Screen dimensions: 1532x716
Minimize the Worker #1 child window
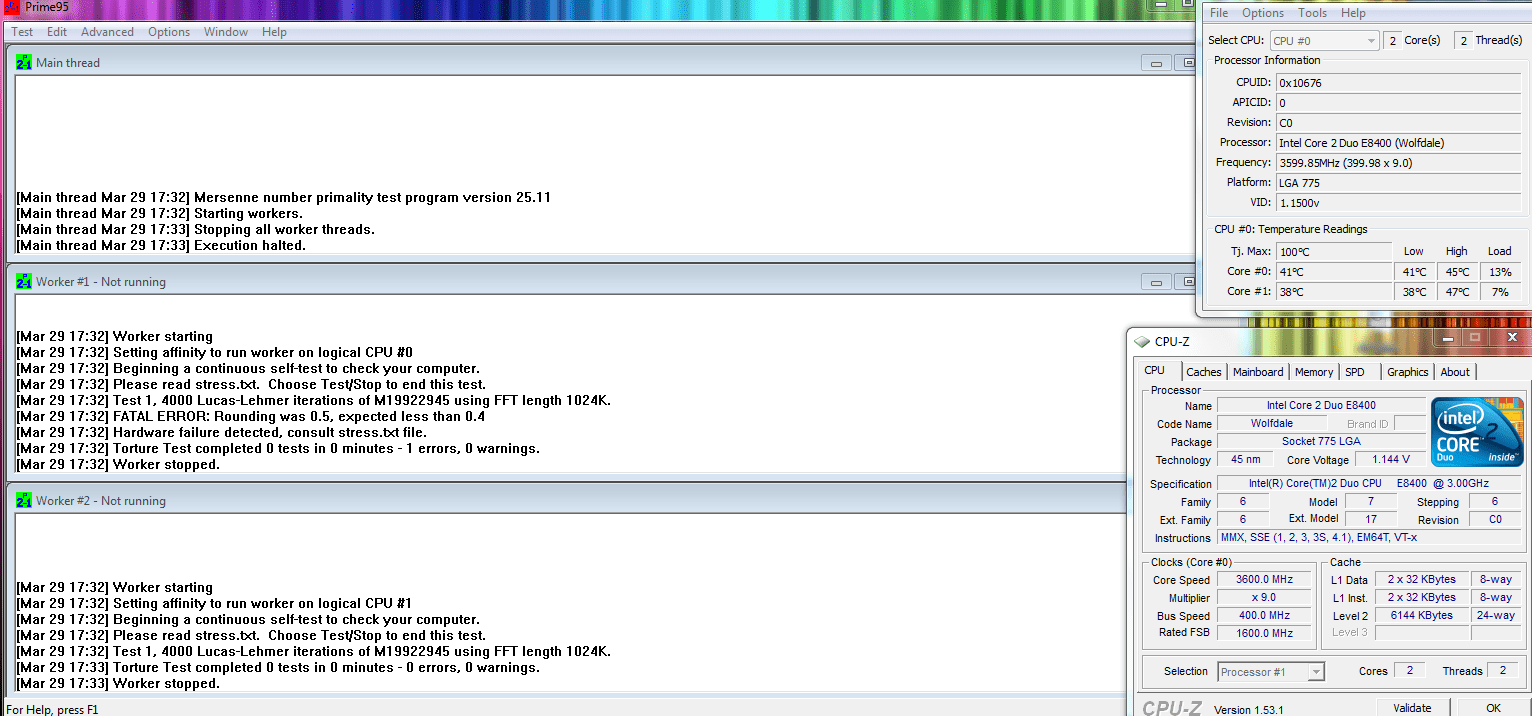coord(1156,282)
